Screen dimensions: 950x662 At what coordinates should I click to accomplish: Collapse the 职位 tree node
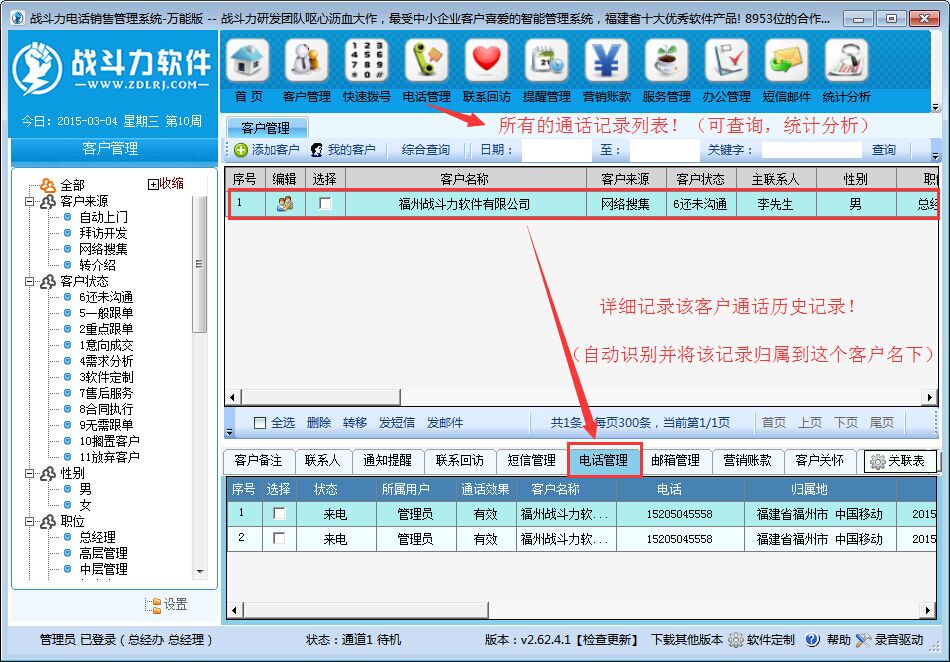point(29,521)
